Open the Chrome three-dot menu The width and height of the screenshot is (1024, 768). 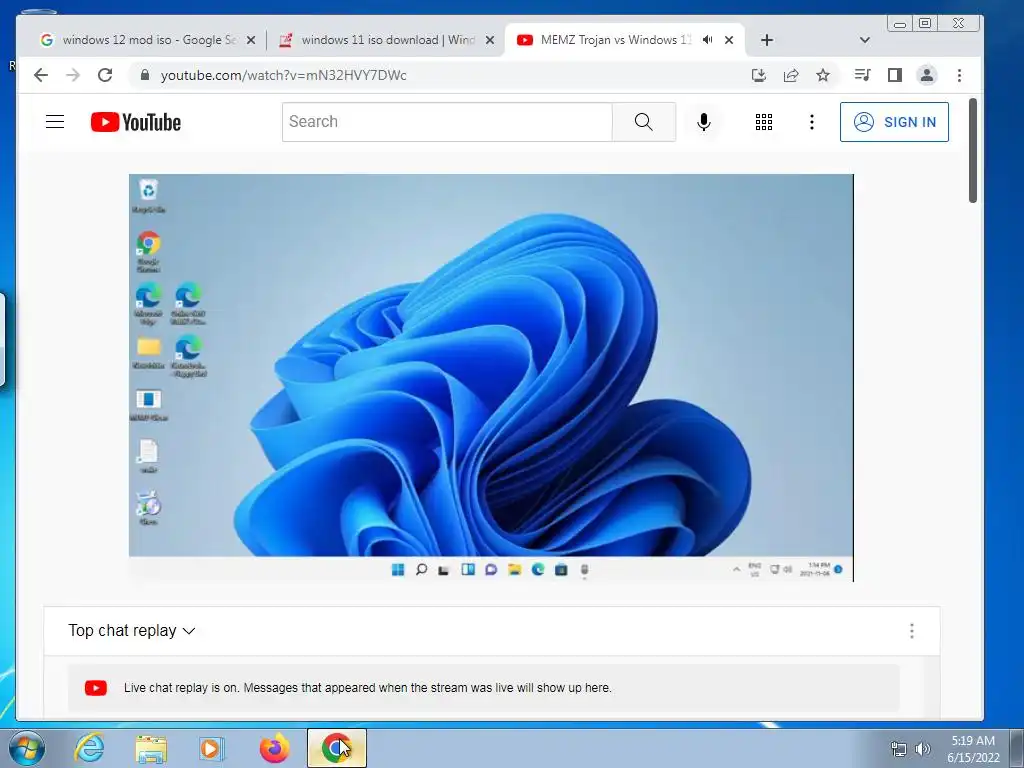(x=959, y=75)
